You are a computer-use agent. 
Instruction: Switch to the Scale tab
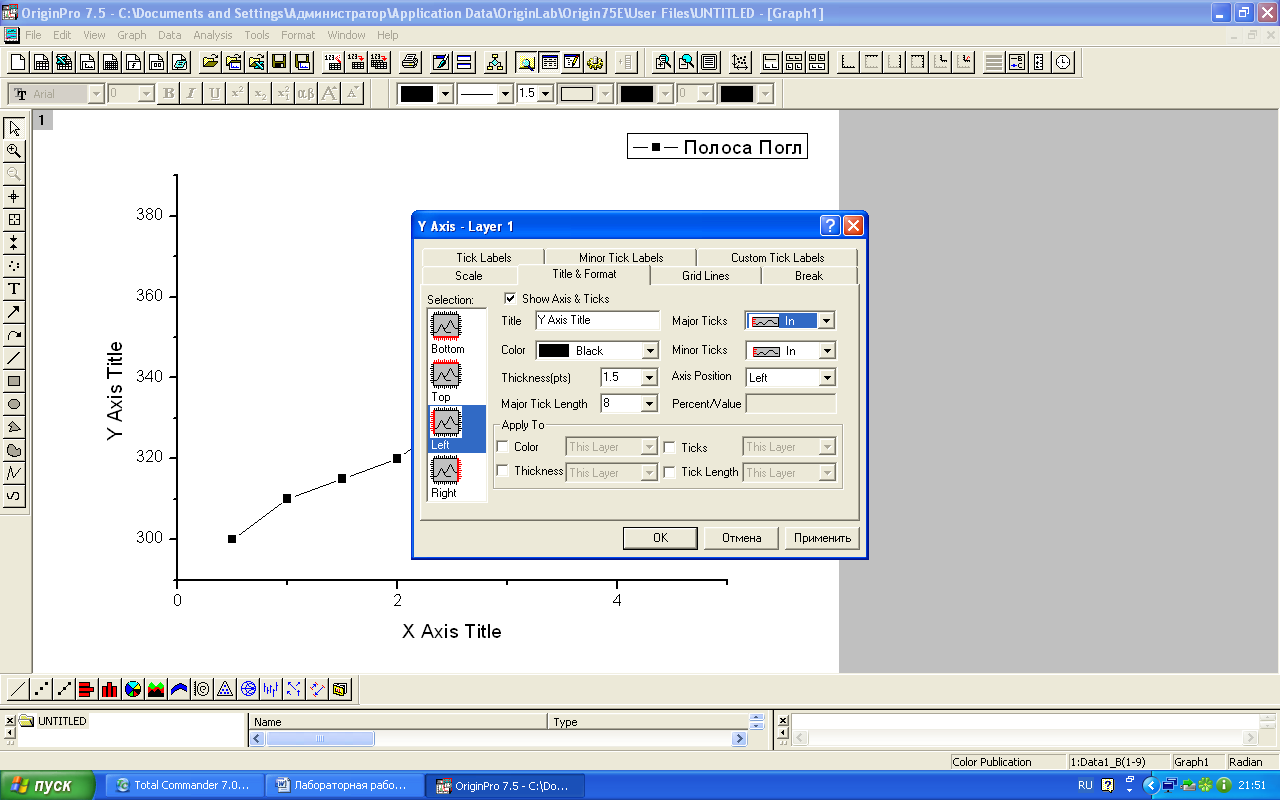[469, 276]
